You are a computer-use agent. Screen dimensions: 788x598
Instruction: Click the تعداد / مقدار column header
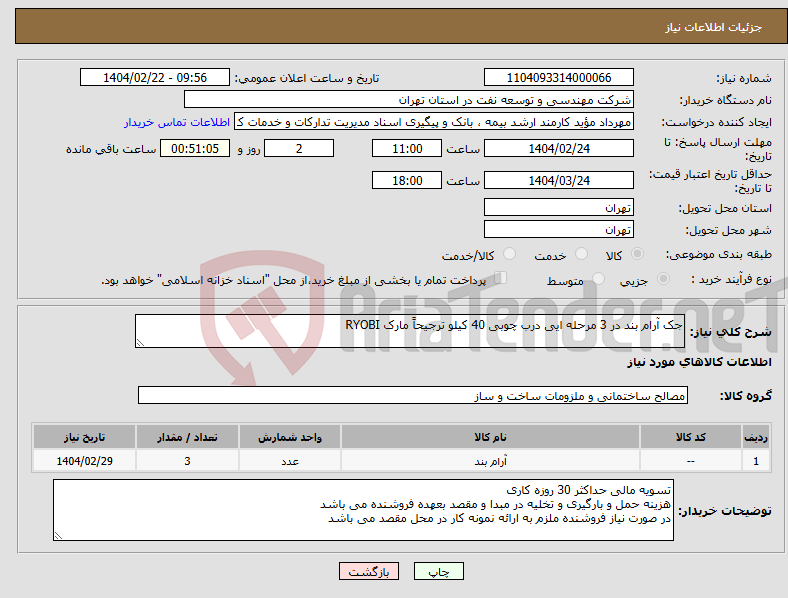187,437
